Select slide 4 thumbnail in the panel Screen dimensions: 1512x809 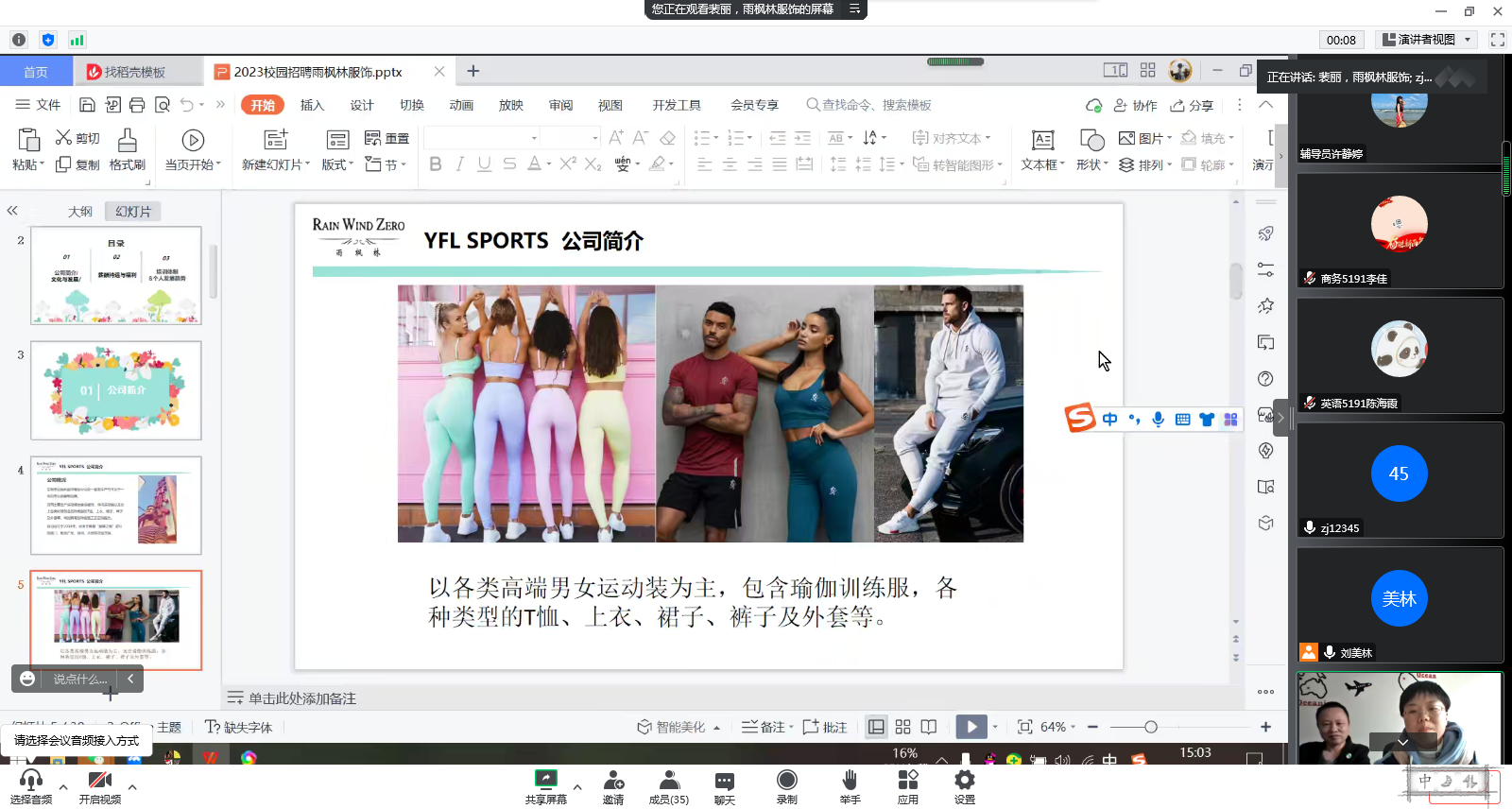[116, 506]
